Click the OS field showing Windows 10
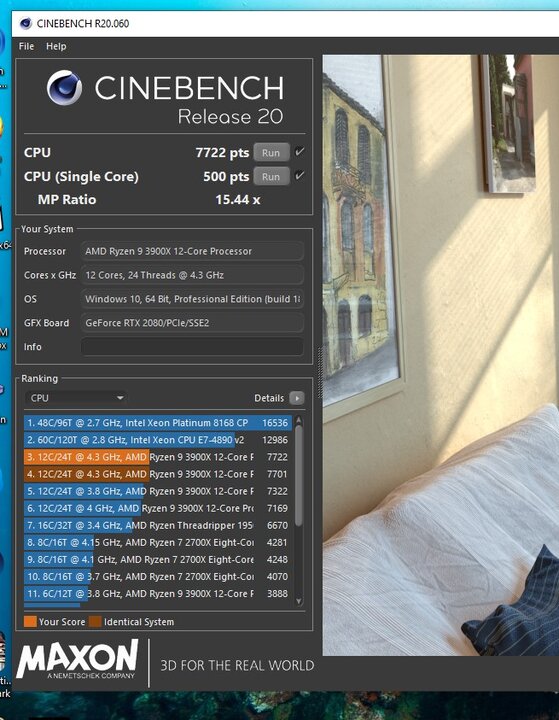Image resolution: width=559 pixels, height=720 pixels. point(192,299)
